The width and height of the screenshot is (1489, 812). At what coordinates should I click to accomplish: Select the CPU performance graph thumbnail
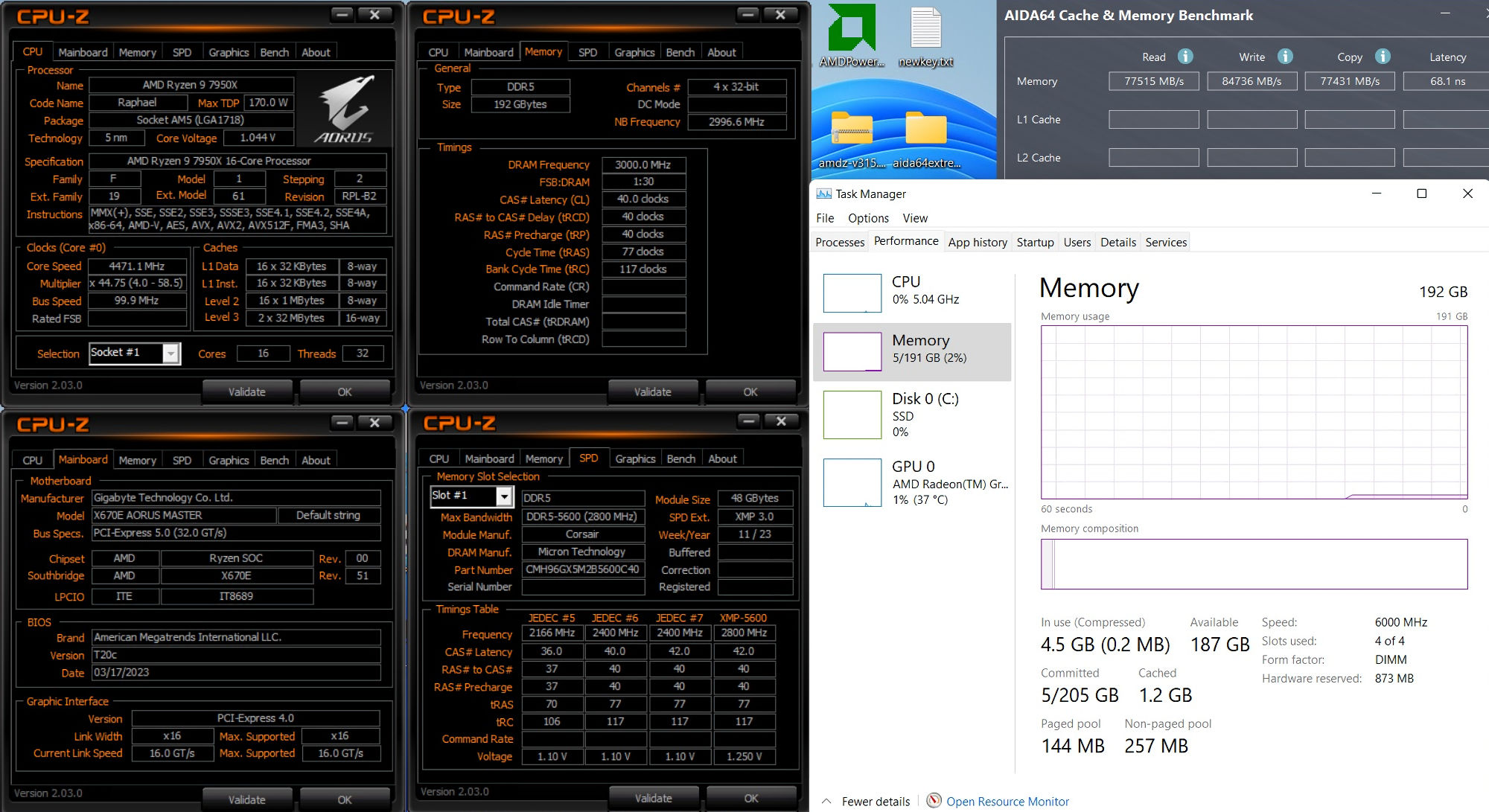pos(852,292)
